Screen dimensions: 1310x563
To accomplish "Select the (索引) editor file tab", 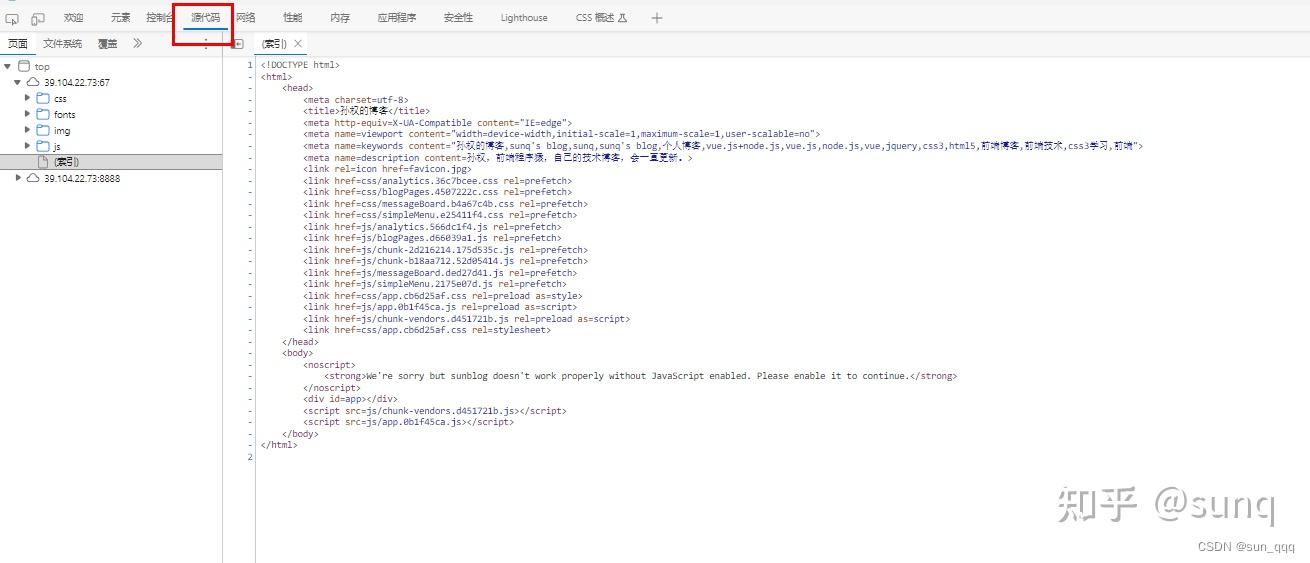I will [274, 44].
